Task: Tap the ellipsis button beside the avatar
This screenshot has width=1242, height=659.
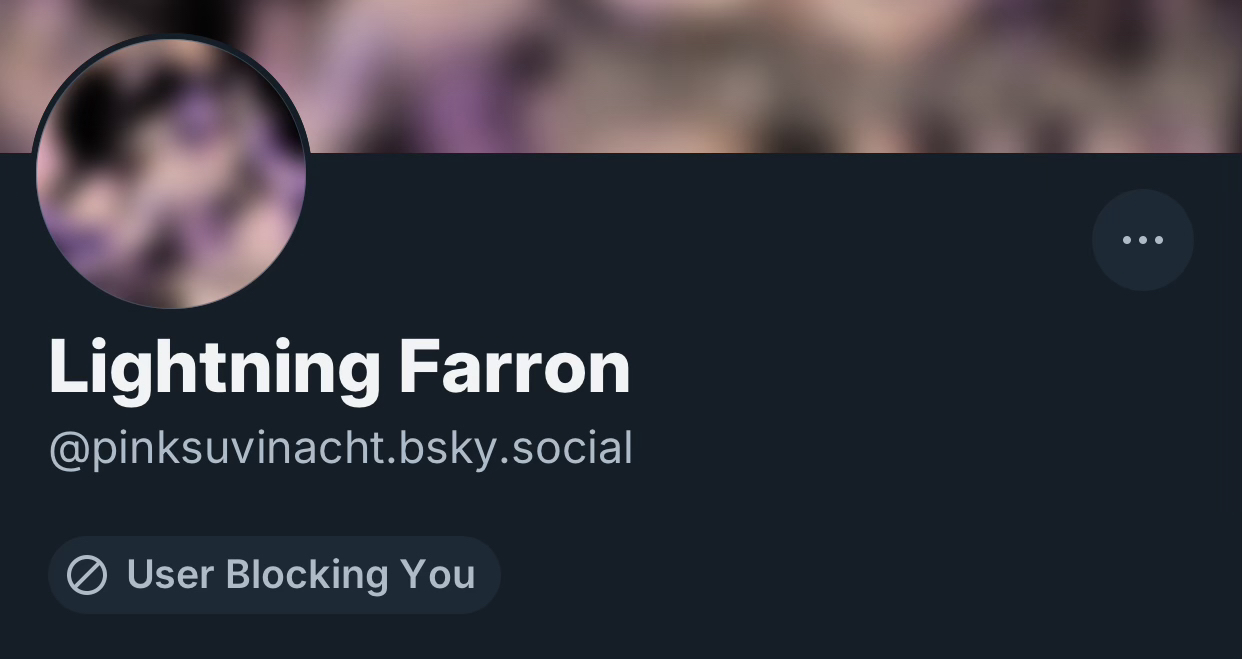Action: pos(1142,240)
